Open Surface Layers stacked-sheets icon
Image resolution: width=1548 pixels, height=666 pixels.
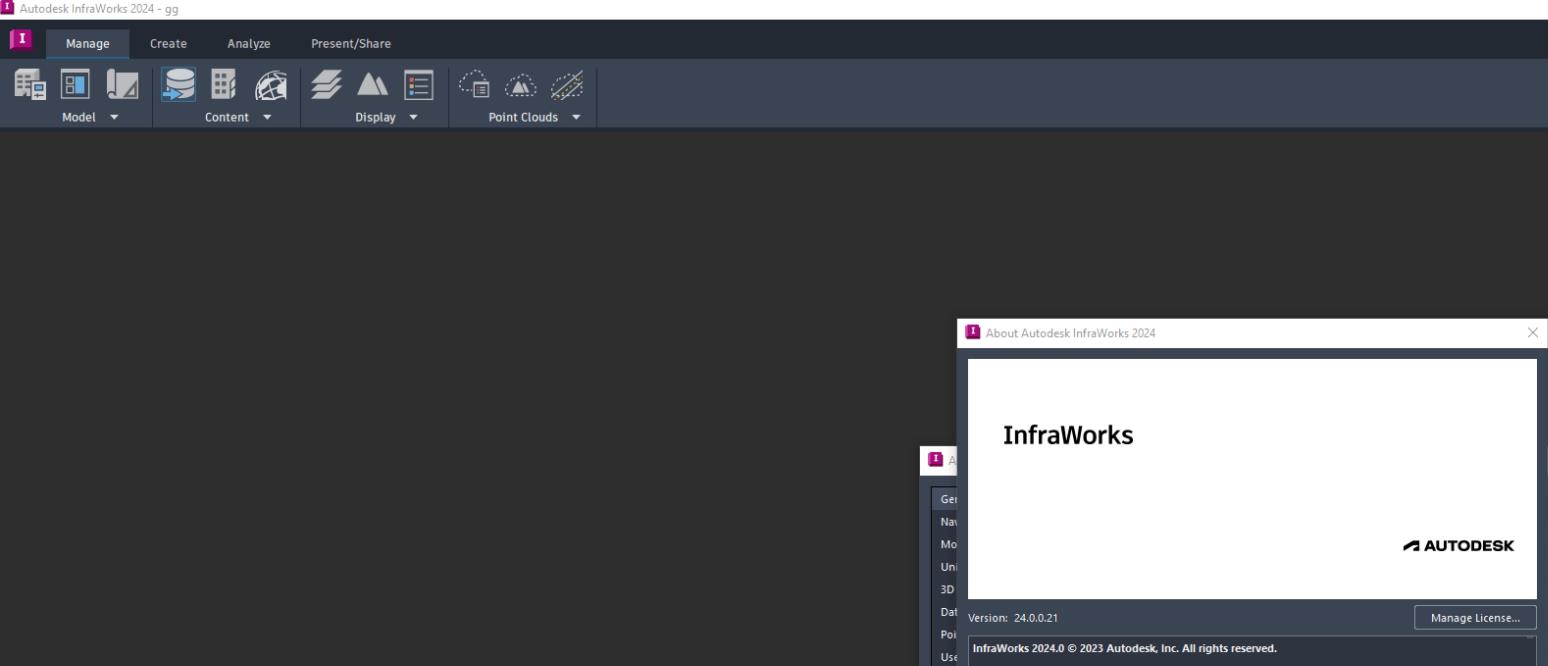point(325,86)
